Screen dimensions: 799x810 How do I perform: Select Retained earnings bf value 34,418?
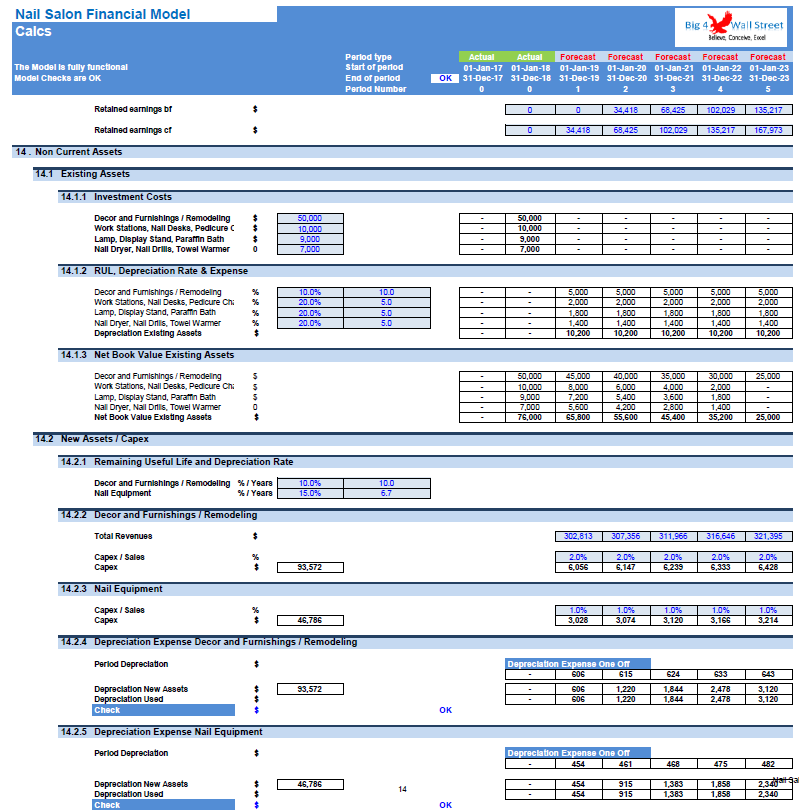[x=625, y=110]
